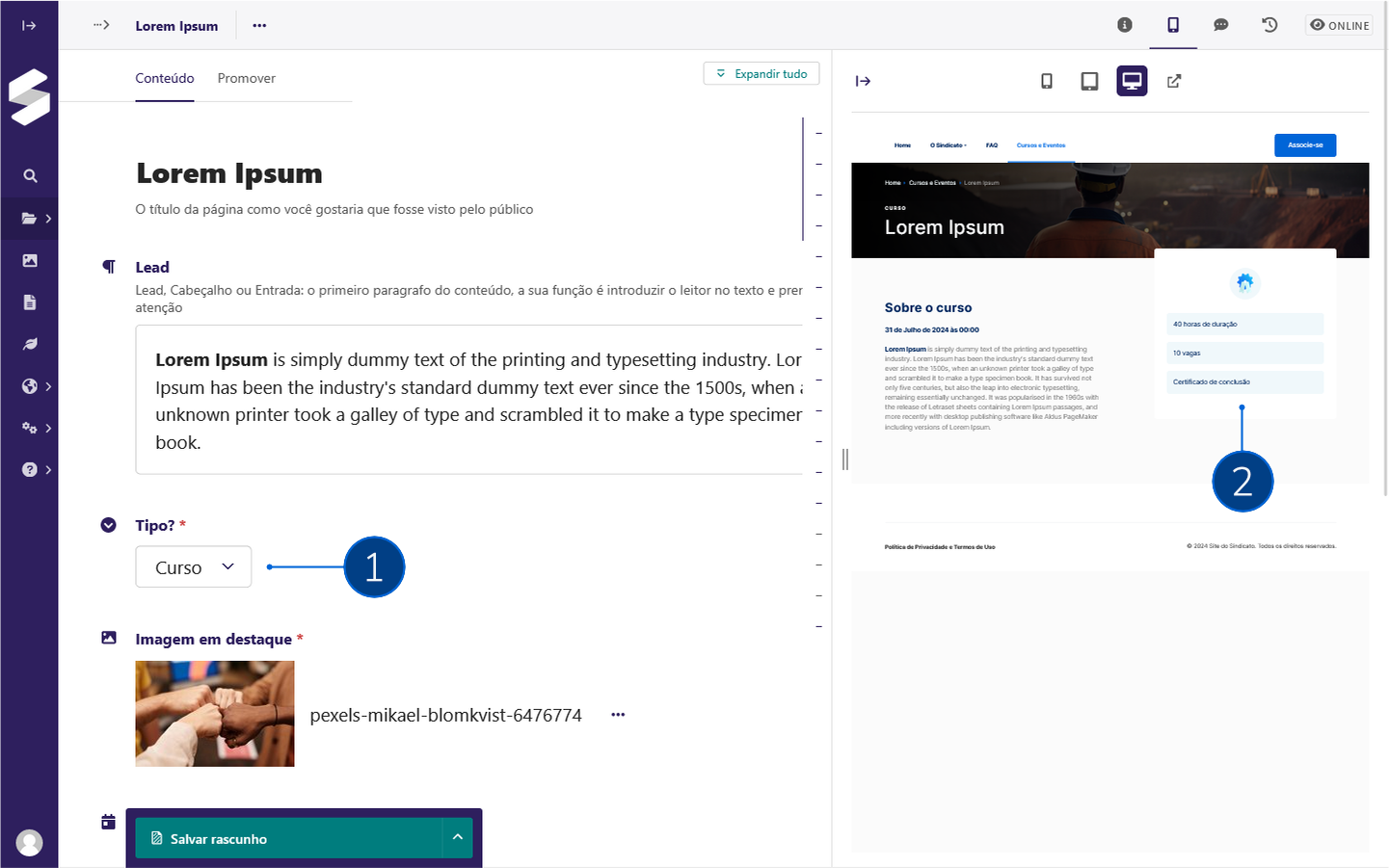Viewport: 1389px width, 868px height.
Task: Collapse the Tipo field section
Action: click(109, 525)
